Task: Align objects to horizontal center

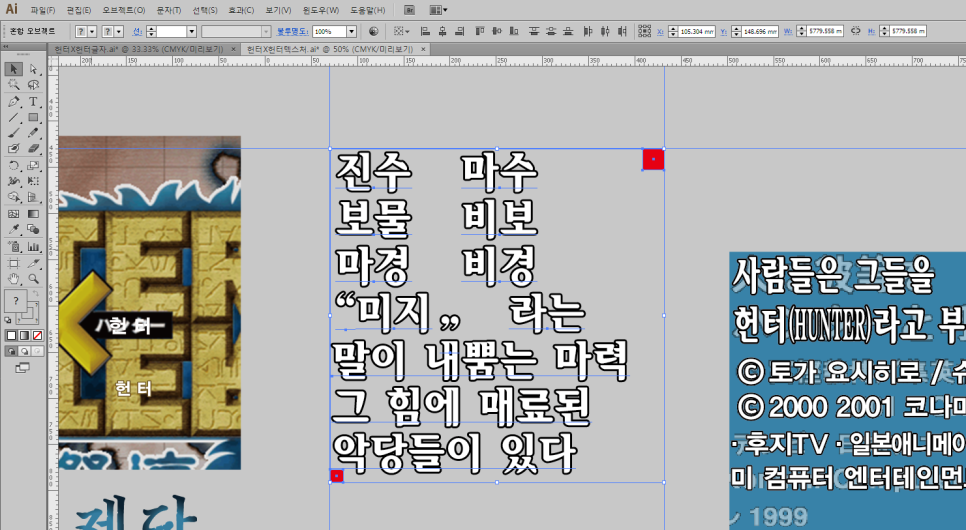Action: tap(442, 31)
